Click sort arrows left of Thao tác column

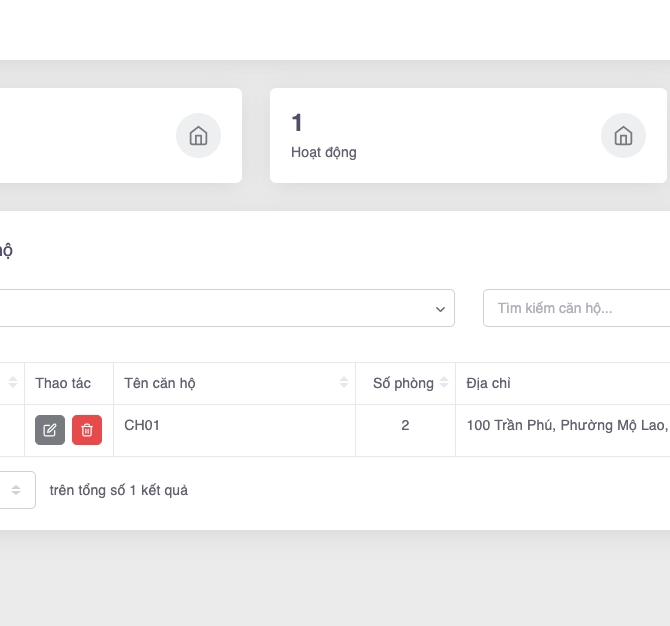14,383
